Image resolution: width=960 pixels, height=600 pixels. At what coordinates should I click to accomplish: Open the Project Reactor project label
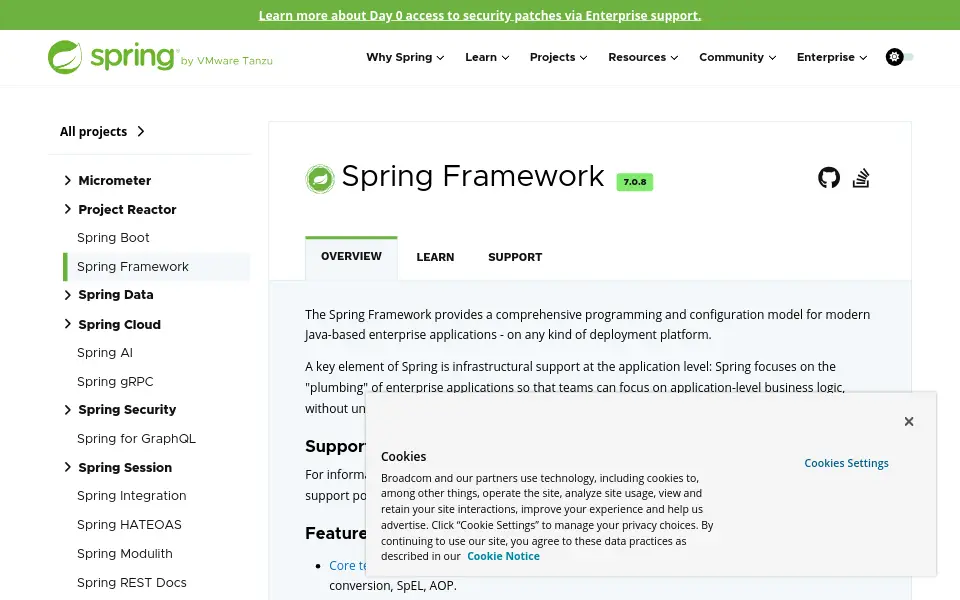(127, 209)
